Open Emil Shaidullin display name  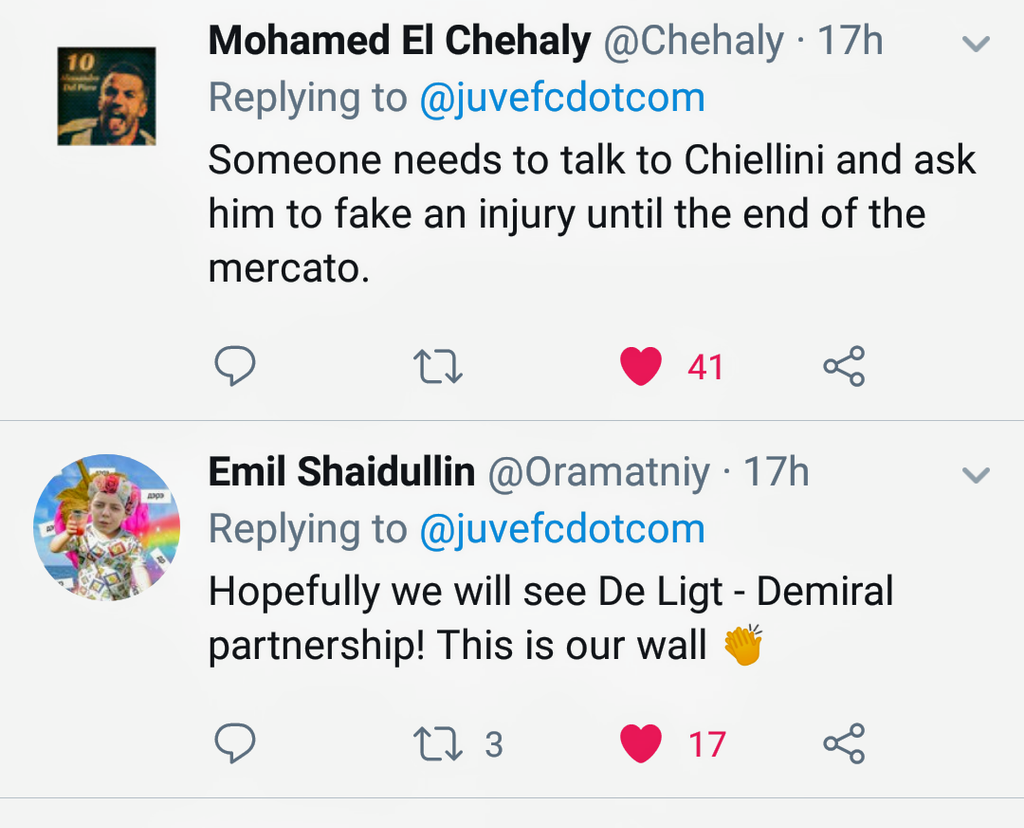click(x=342, y=472)
